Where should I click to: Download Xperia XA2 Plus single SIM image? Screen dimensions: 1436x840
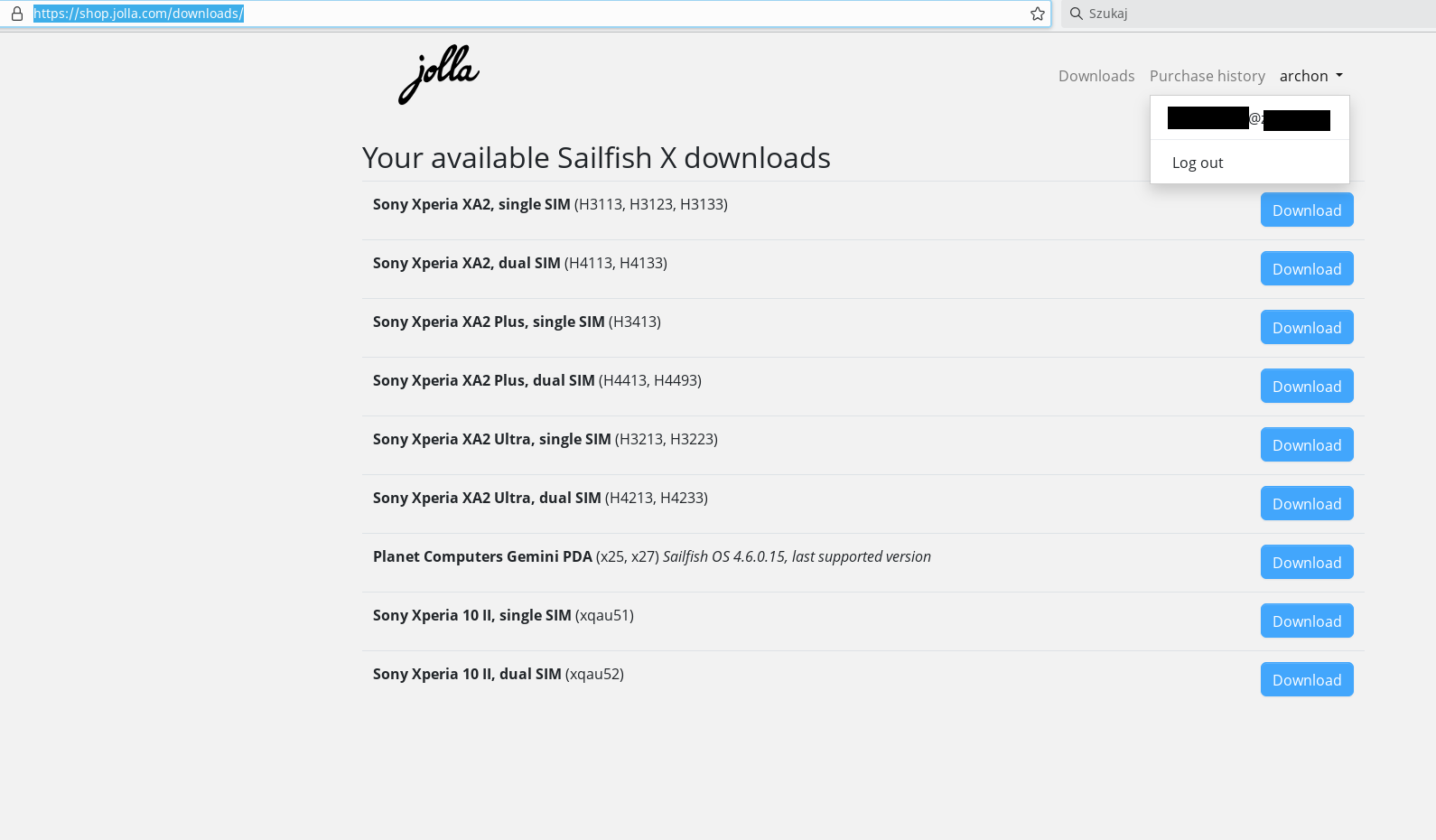click(x=1307, y=327)
